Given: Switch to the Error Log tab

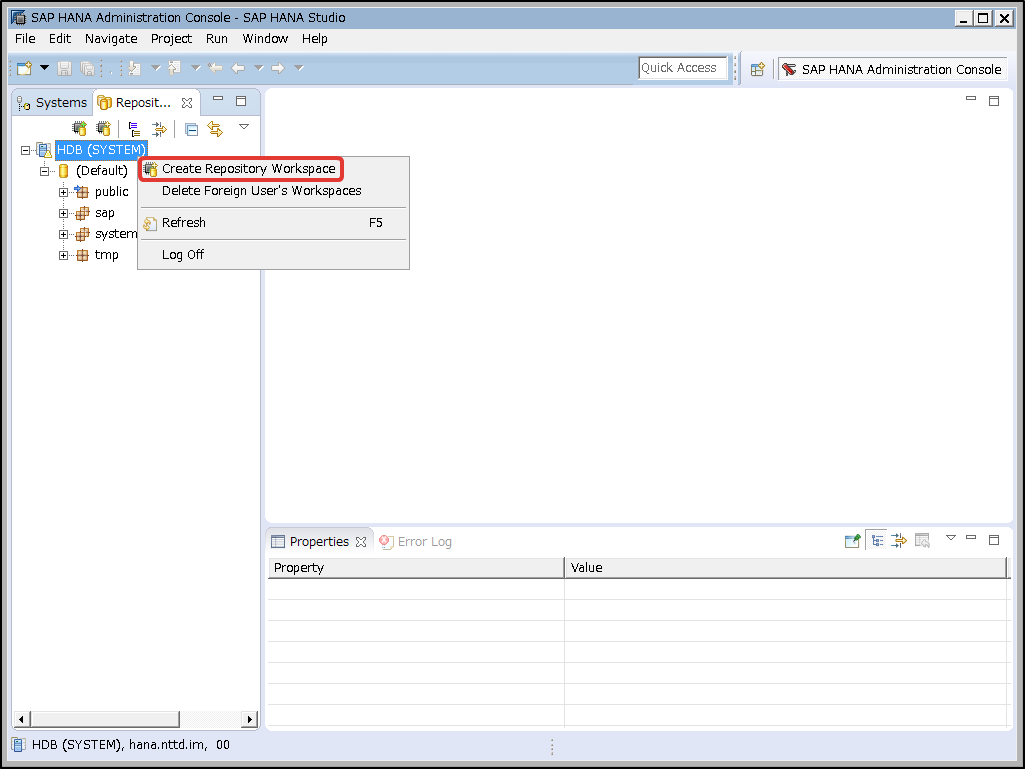Looking at the screenshot, I should [x=416, y=541].
